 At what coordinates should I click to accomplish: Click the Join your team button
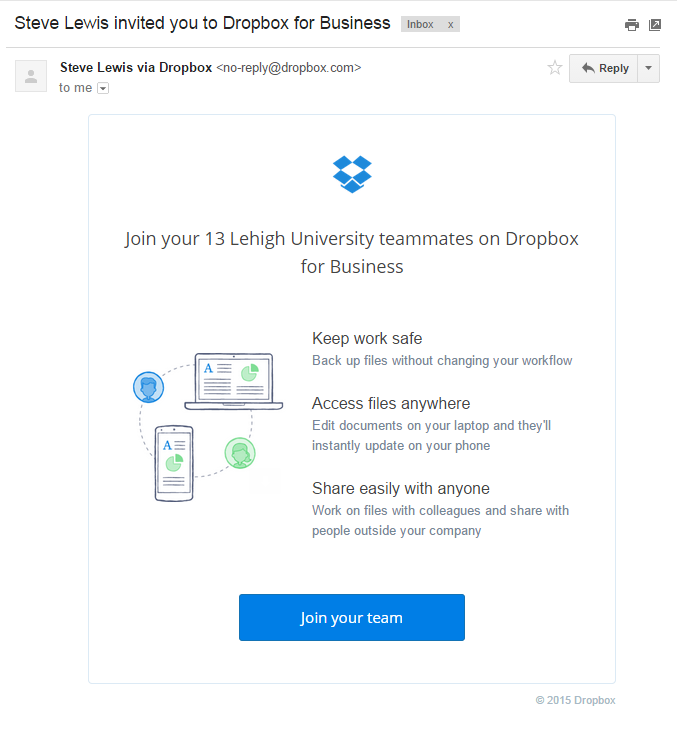point(352,617)
